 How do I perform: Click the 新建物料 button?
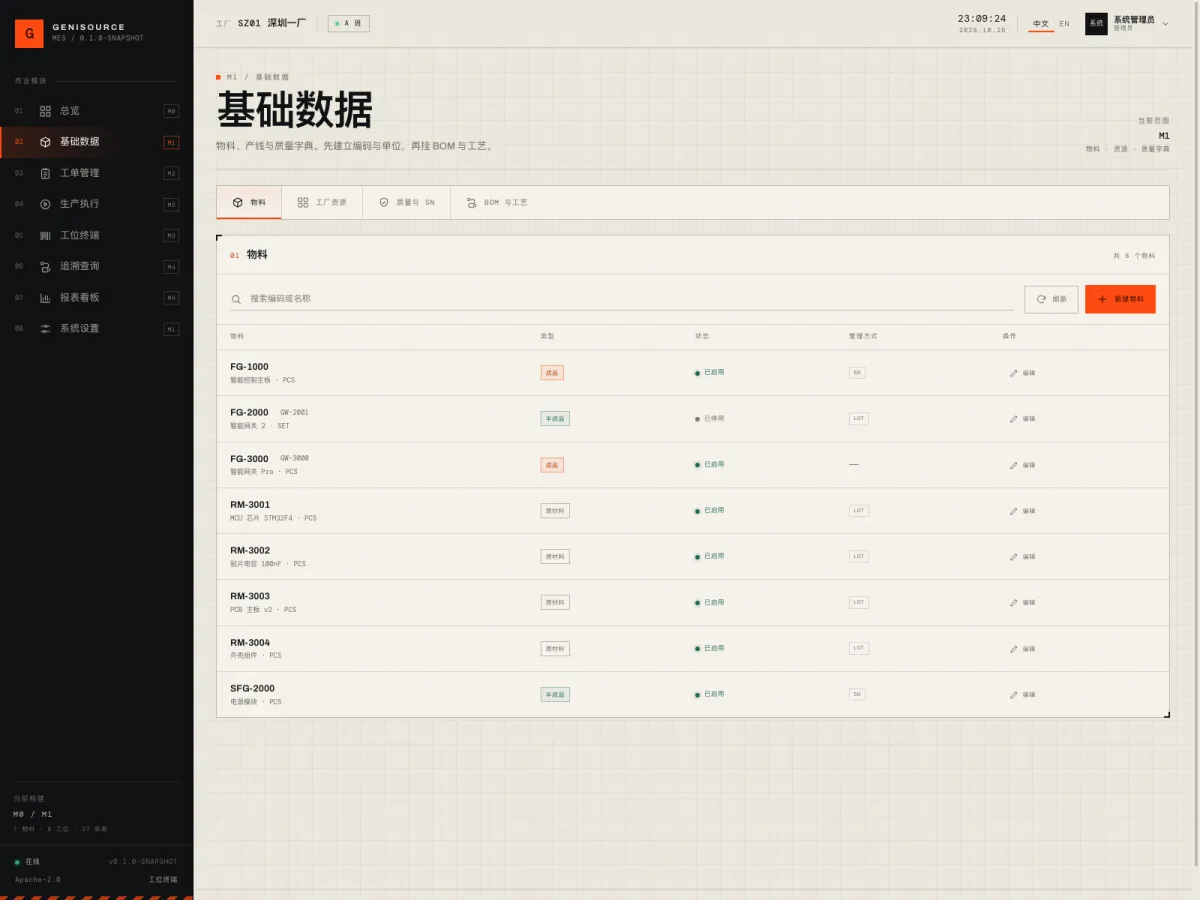pos(1120,299)
